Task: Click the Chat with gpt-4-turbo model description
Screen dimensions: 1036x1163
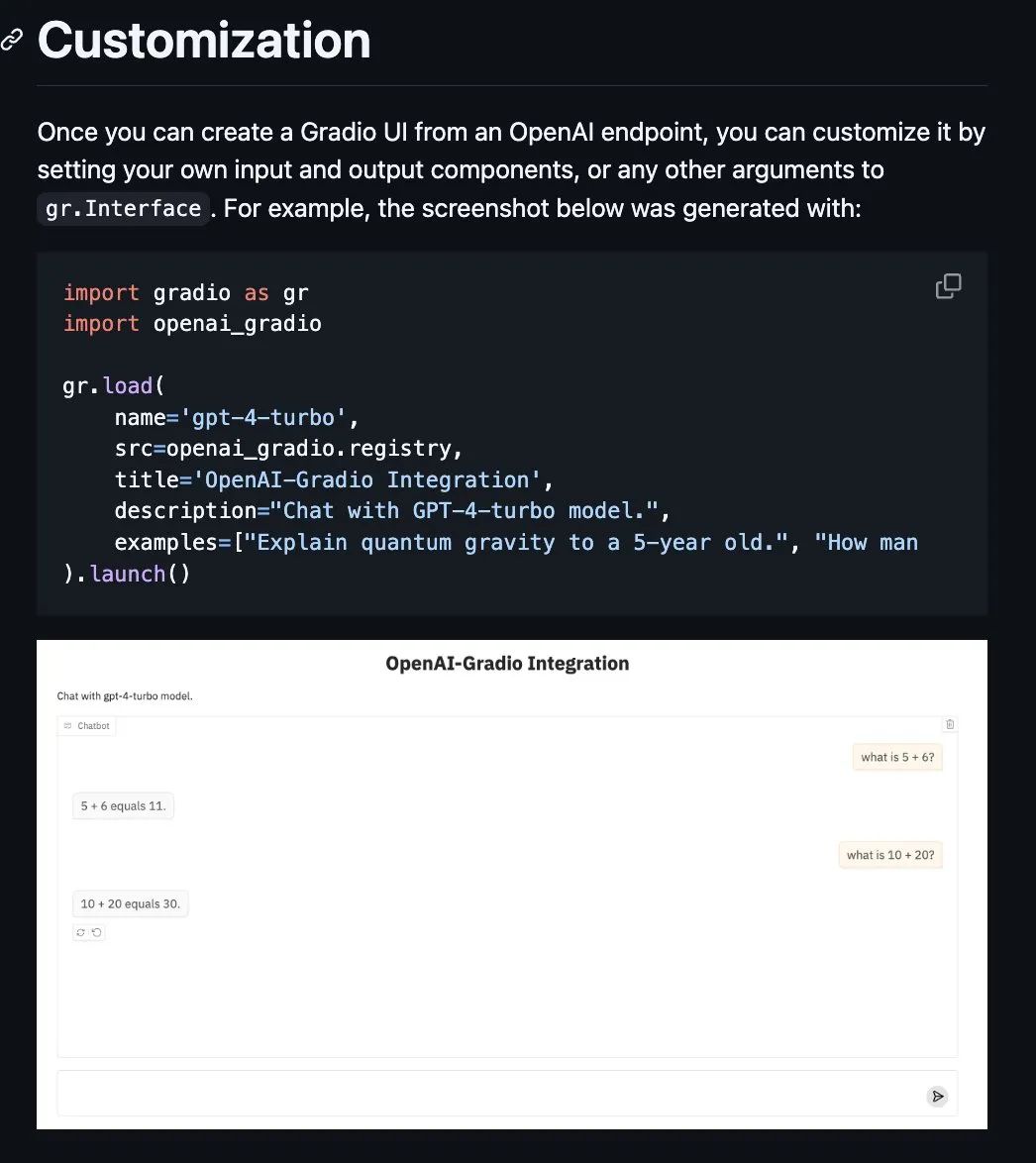Action: (x=125, y=695)
